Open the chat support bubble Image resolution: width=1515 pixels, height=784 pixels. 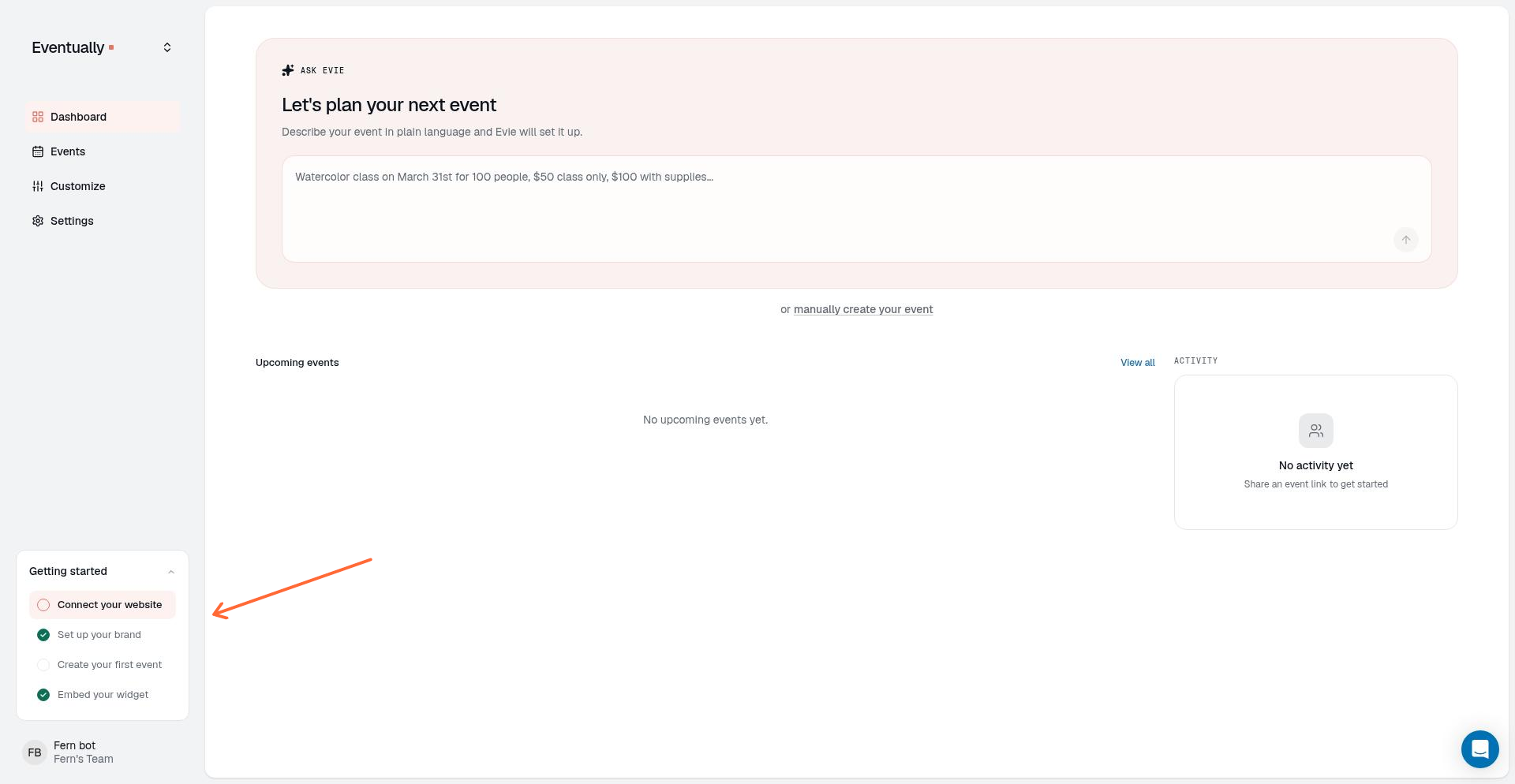pos(1480,749)
